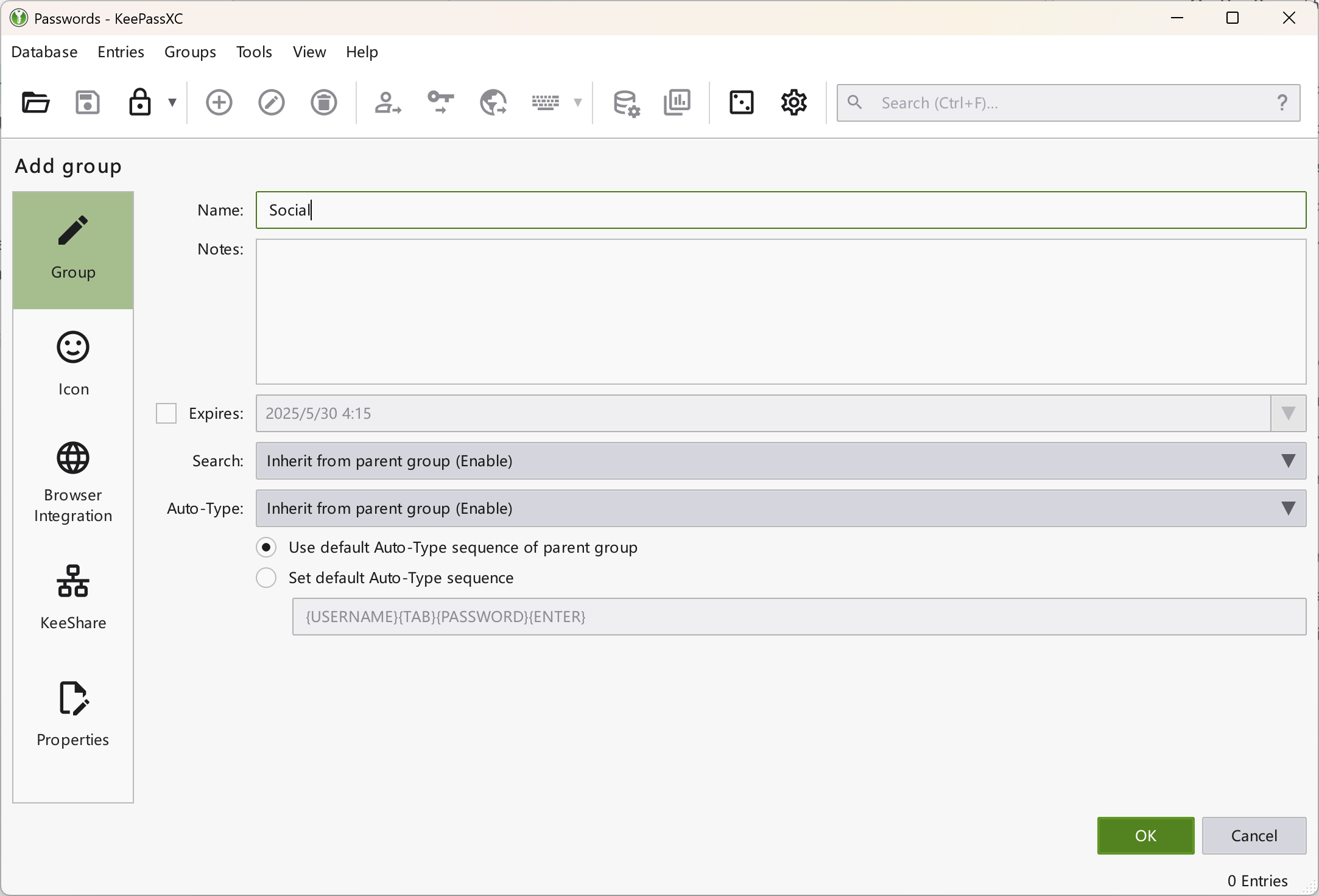Image resolution: width=1319 pixels, height=896 pixels.
Task: Expand Auto-Type keyboard dropdown arrow
Action: pos(578,102)
